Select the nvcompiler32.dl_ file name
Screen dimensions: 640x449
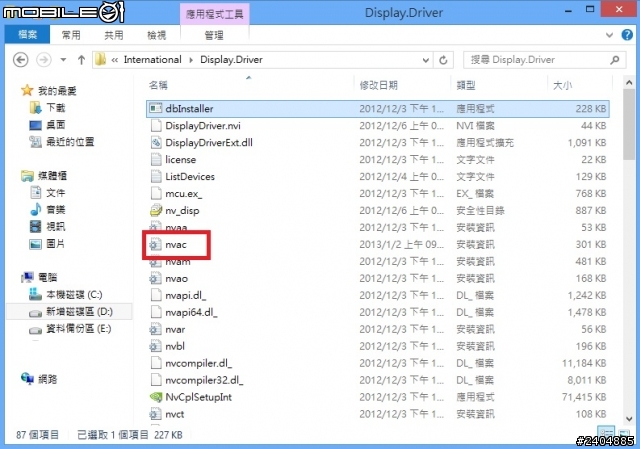pos(204,380)
